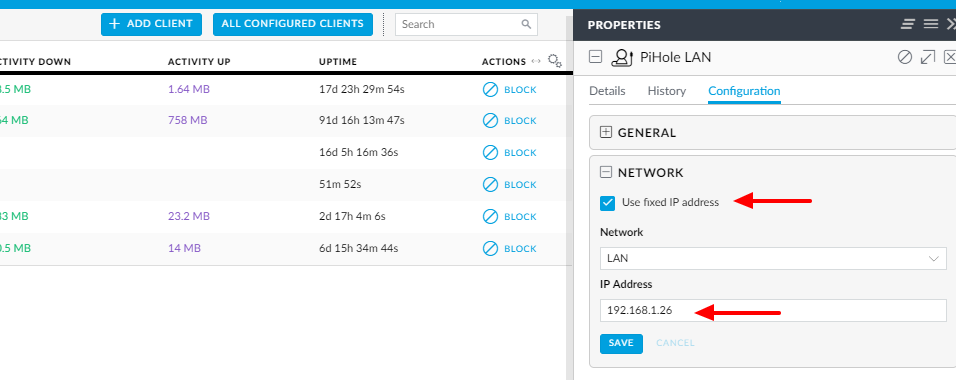Switch to the Details tab
The image size is (956, 380).
coord(607,91)
